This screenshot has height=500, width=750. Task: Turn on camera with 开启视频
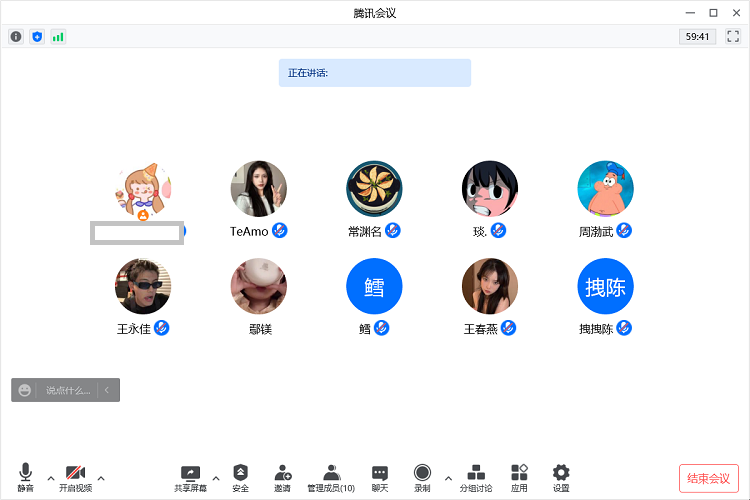click(x=76, y=478)
